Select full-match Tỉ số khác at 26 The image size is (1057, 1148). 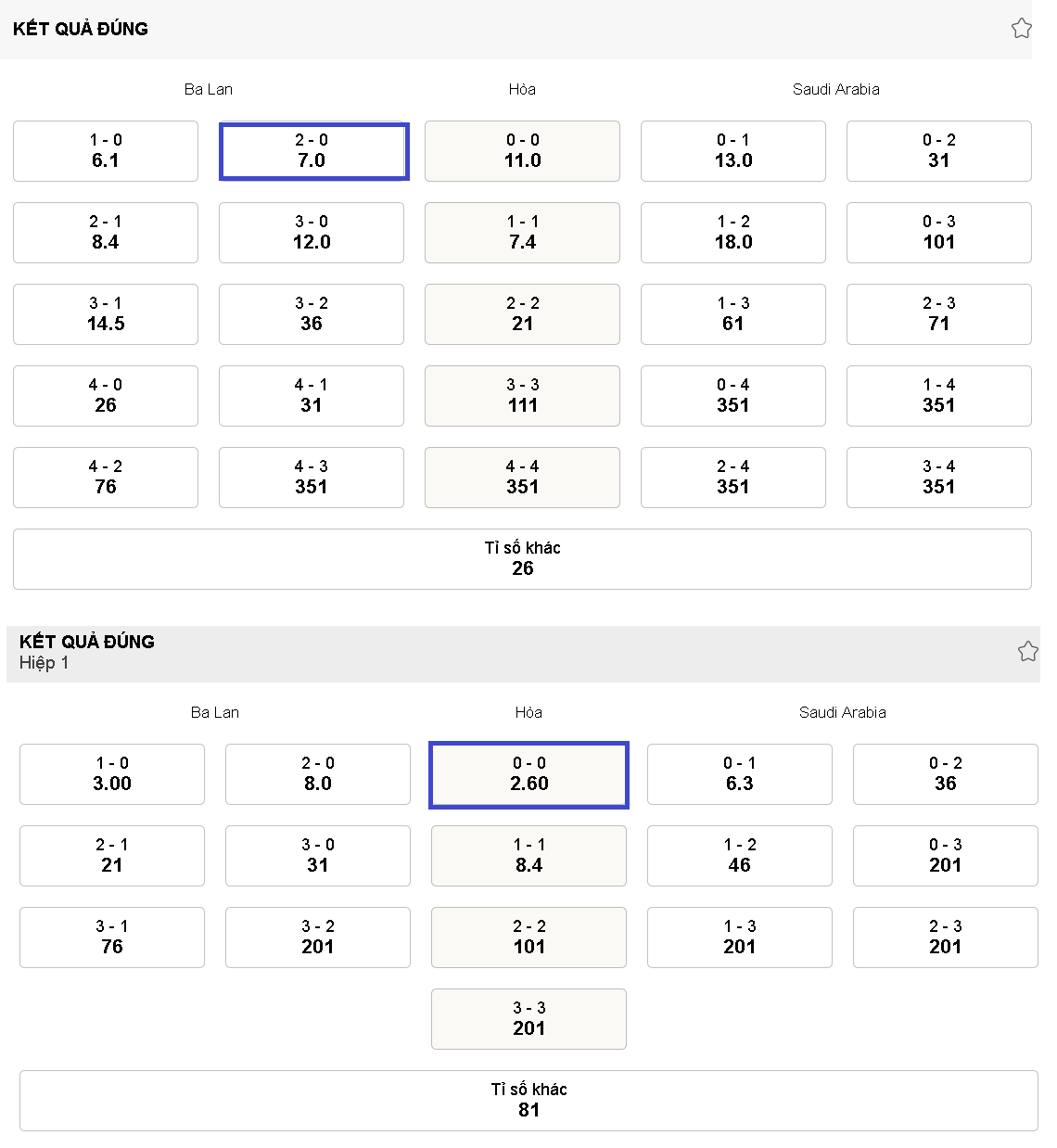[522, 559]
